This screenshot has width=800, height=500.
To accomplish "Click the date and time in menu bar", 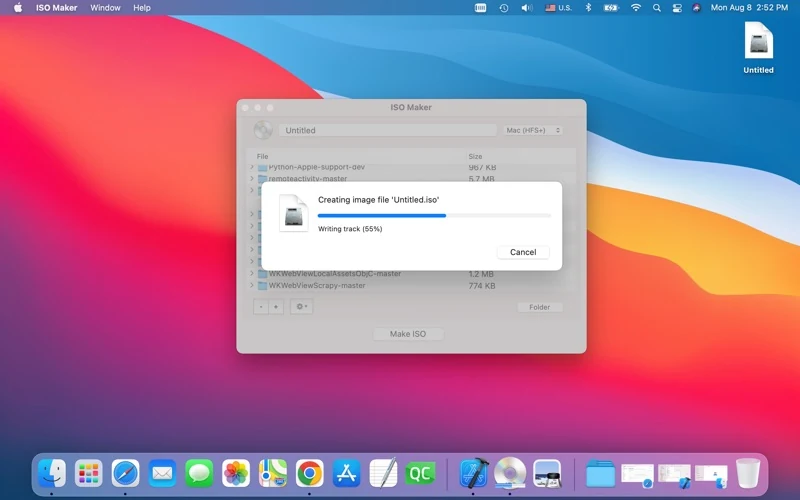I will tap(749, 8).
